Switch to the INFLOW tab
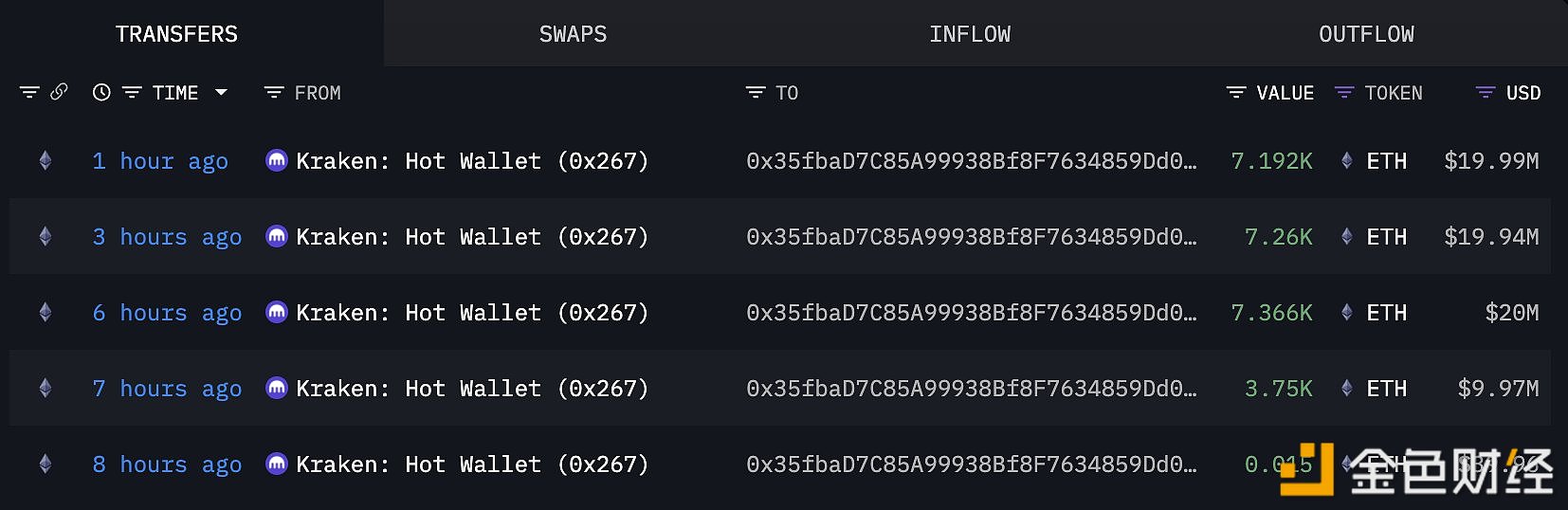Screen dimensions: 1568x510 (970, 34)
